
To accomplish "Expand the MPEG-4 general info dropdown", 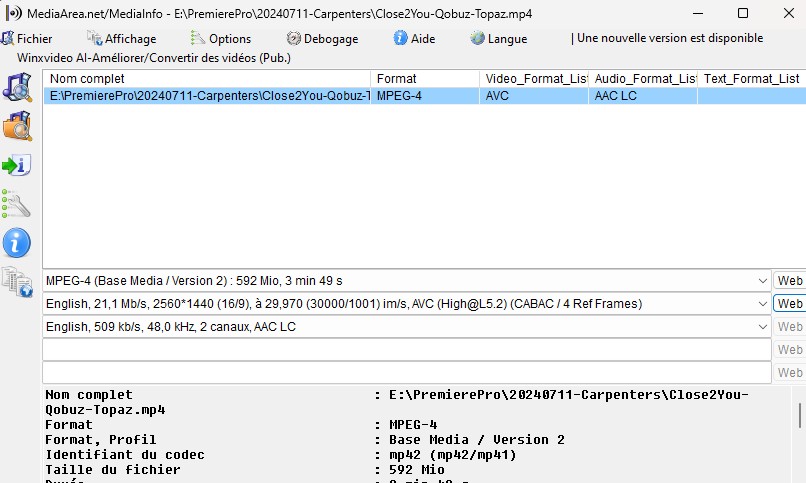I will 763,281.
